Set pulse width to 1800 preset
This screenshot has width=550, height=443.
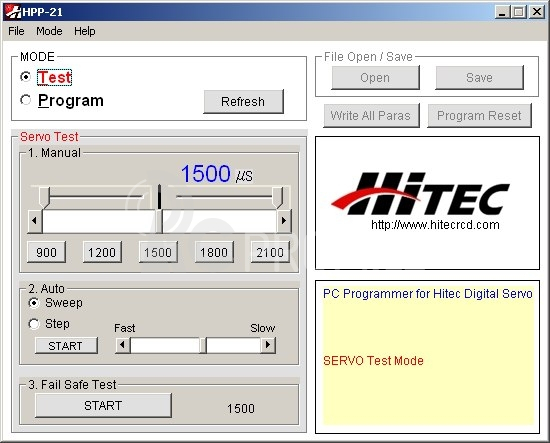[214, 252]
